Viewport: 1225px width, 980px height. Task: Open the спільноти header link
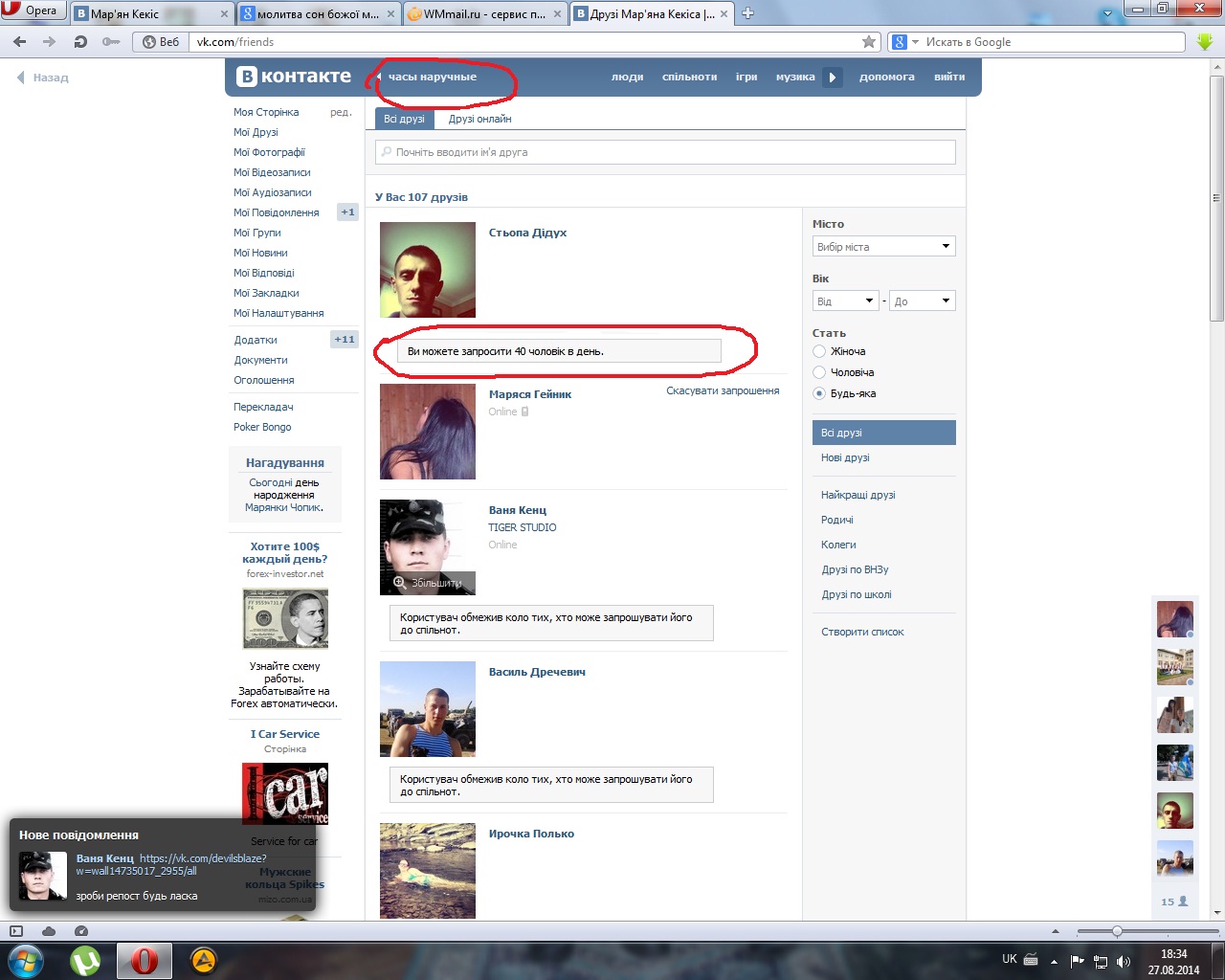689,78
